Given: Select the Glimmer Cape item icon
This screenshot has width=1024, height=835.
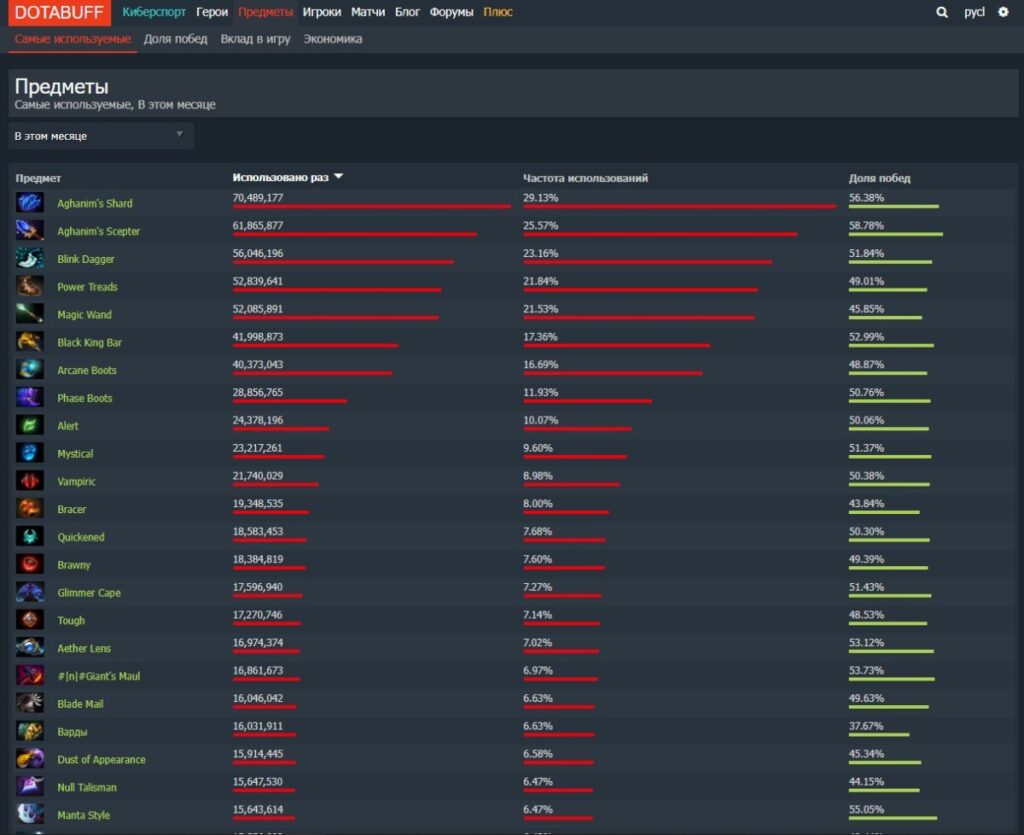Looking at the screenshot, I should [29, 593].
